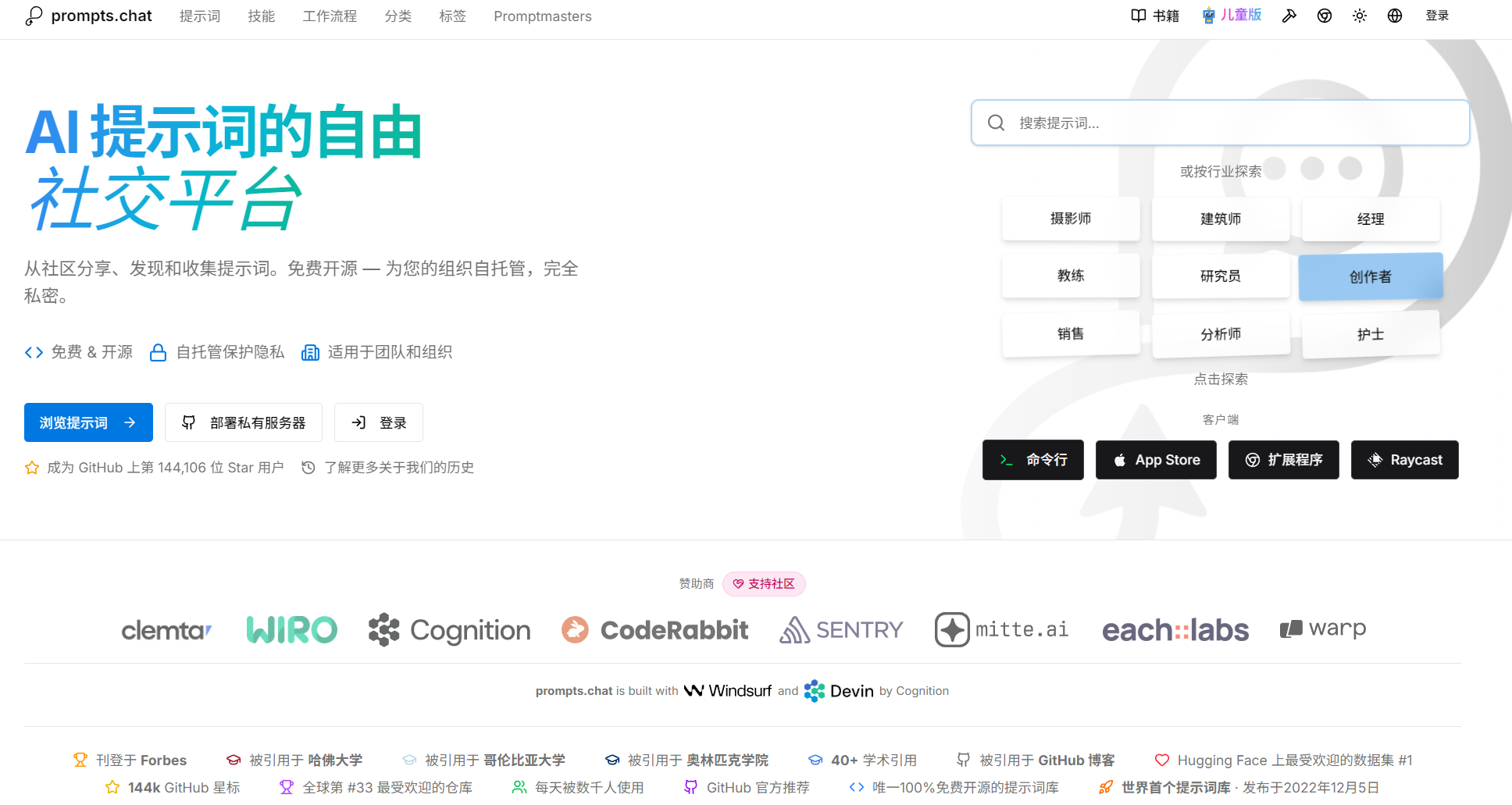The height and width of the screenshot is (805, 1512).
Task: Select 工作流程 in the top navigation
Action: (x=330, y=16)
